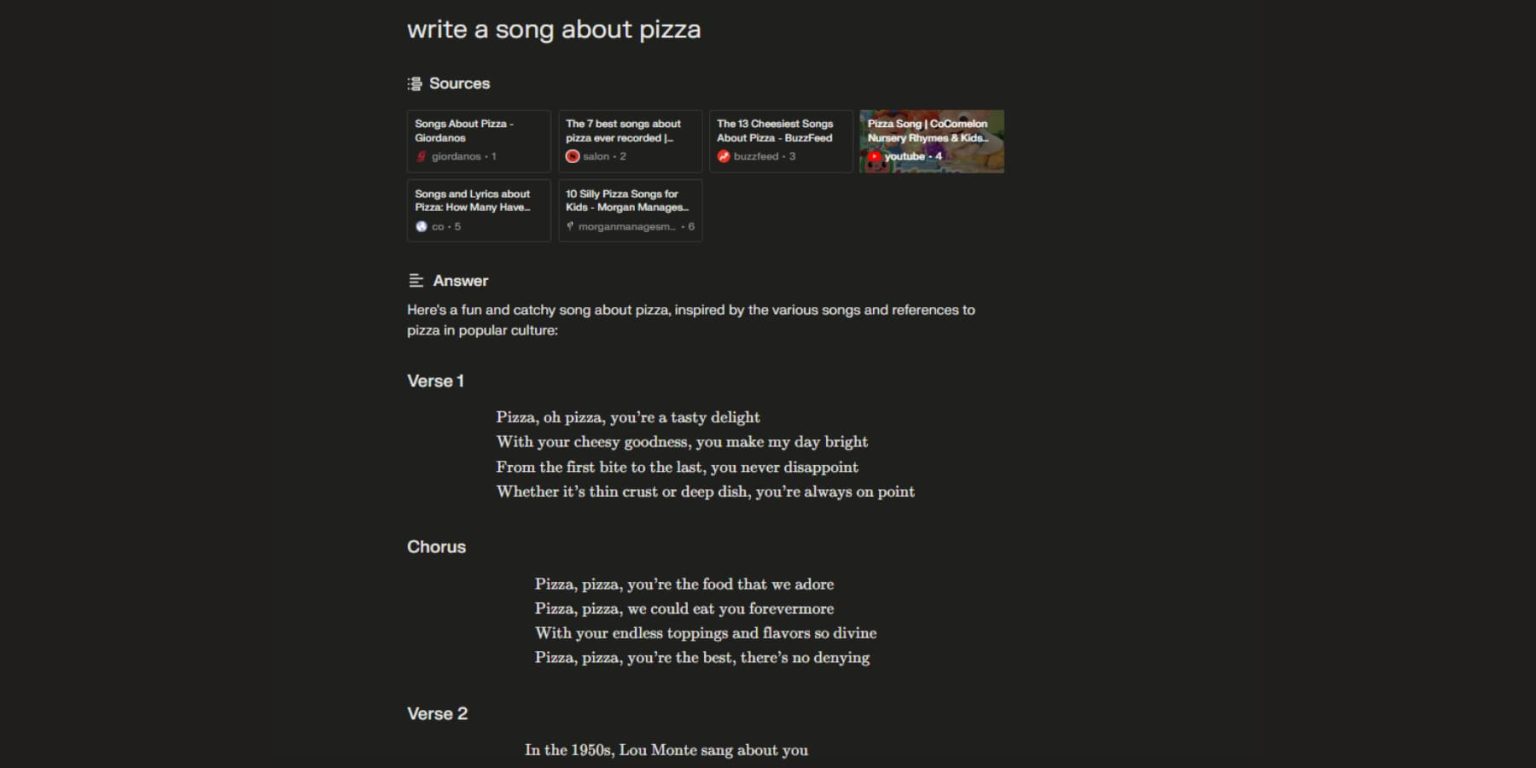Click the query title about pizza song
Image resolution: width=1536 pixels, height=768 pixels.
click(x=553, y=29)
